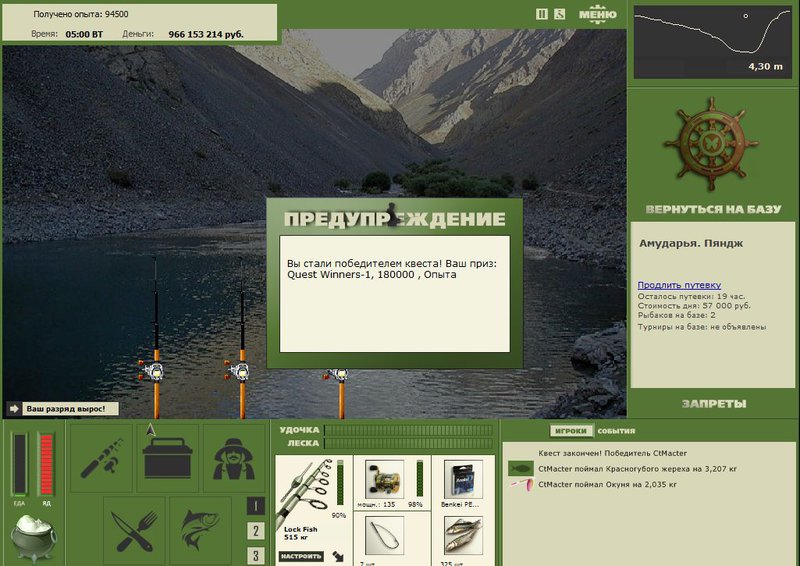Open the МЕНЮ menu
800x566 pixels.
[x=597, y=14]
